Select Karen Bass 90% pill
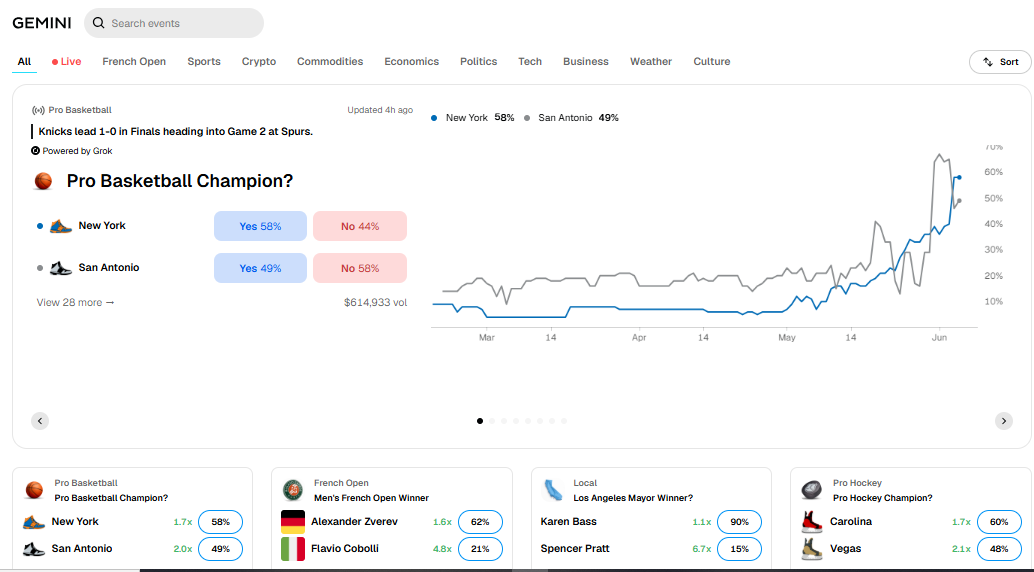The image size is (1034, 572). tap(739, 522)
